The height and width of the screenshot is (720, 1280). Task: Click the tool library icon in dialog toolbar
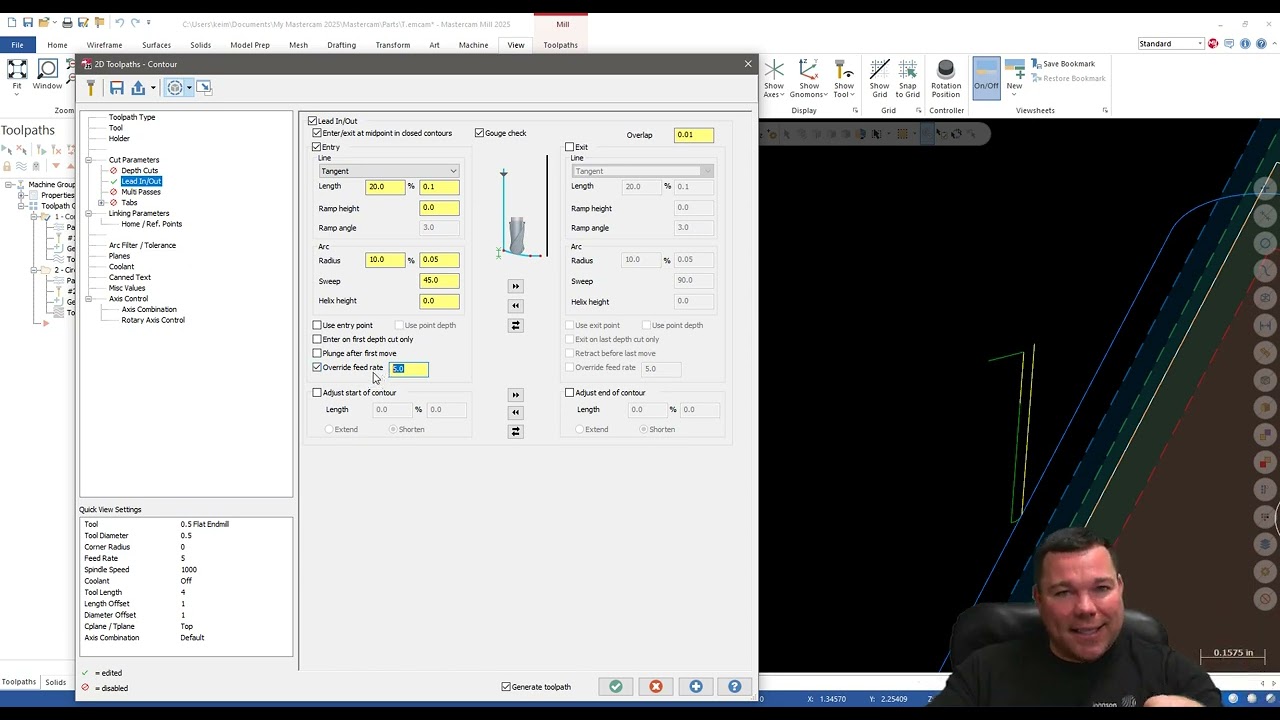click(x=90, y=88)
